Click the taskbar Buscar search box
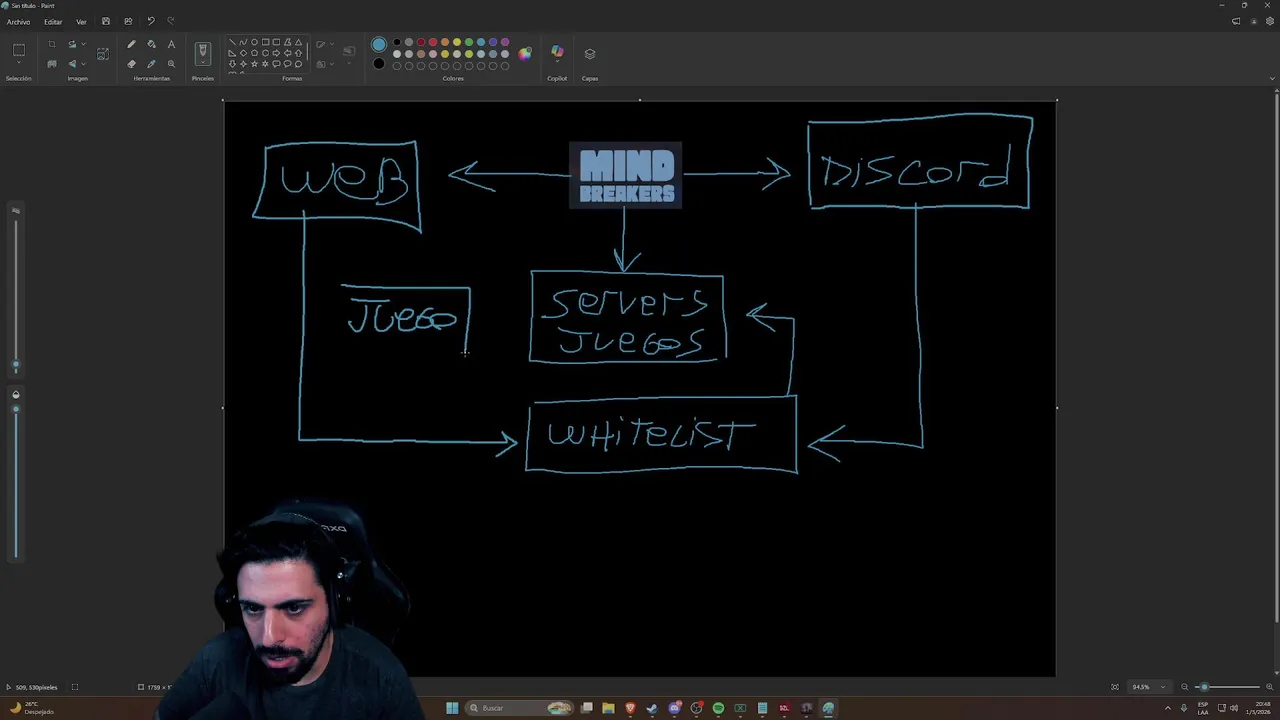 click(x=519, y=708)
